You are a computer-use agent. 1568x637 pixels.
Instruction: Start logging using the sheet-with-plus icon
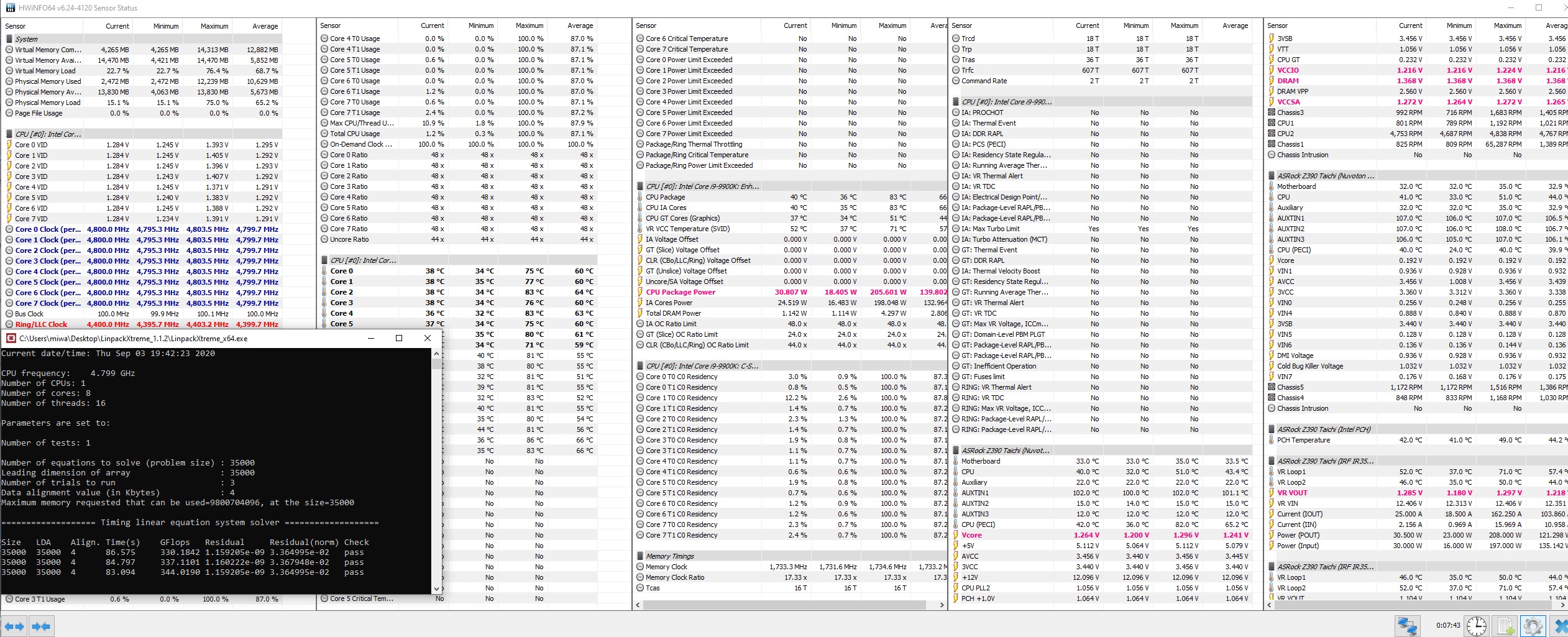pos(1505,626)
